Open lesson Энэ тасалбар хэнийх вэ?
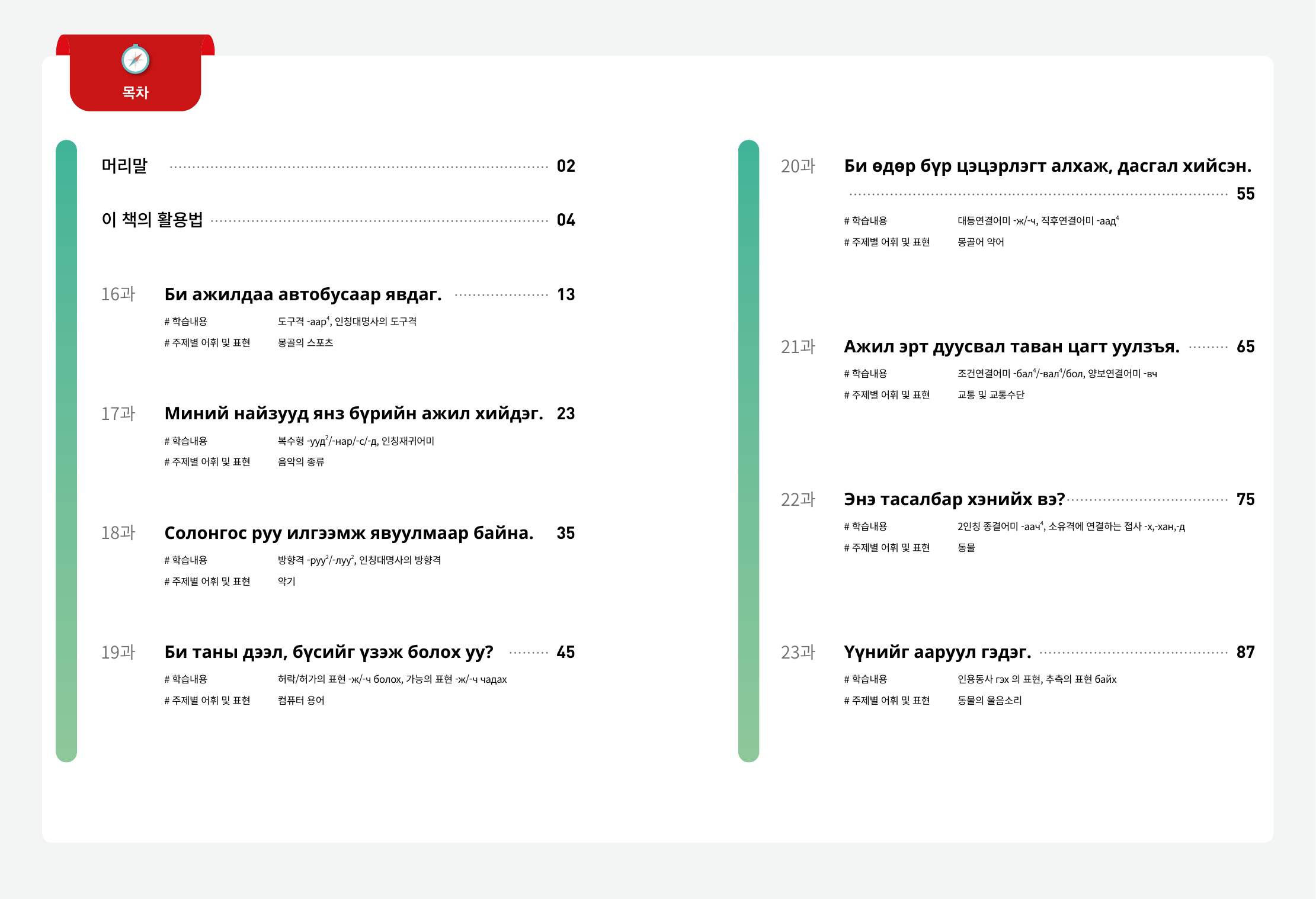1316x899 pixels. pos(954,499)
